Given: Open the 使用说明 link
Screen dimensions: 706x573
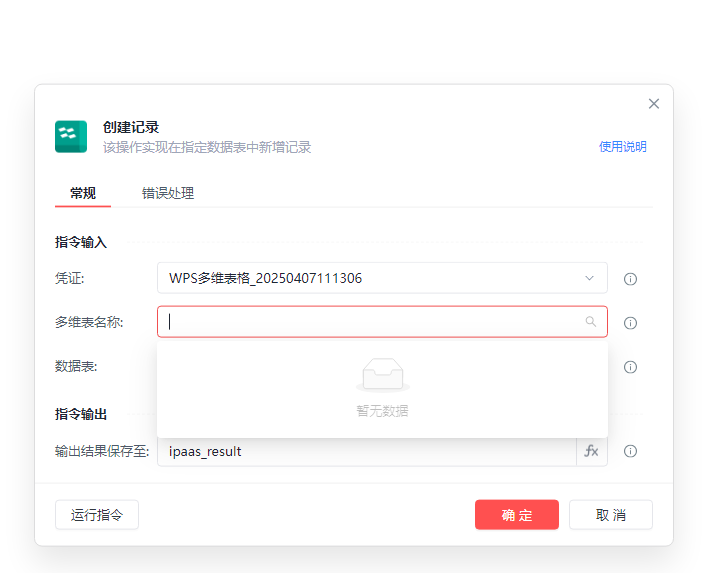Looking at the screenshot, I should click(x=622, y=146).
